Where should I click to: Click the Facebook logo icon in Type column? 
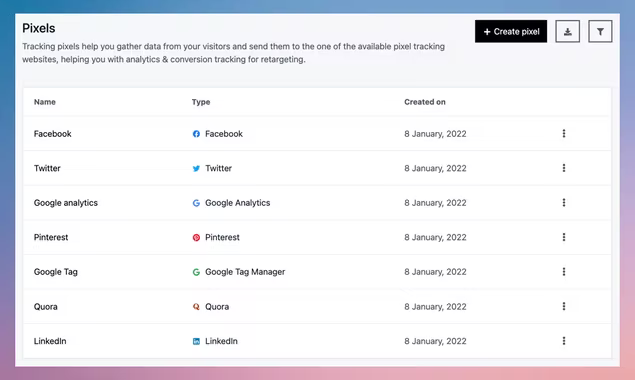pos(196,134)
